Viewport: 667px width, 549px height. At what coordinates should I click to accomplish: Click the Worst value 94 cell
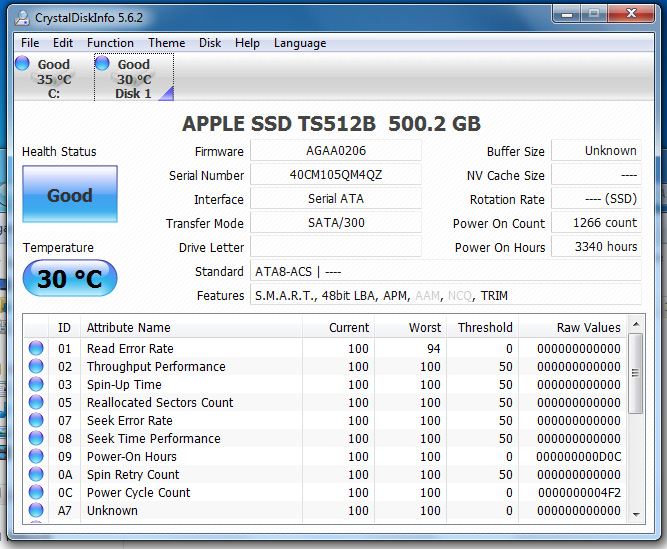[433, 348]
